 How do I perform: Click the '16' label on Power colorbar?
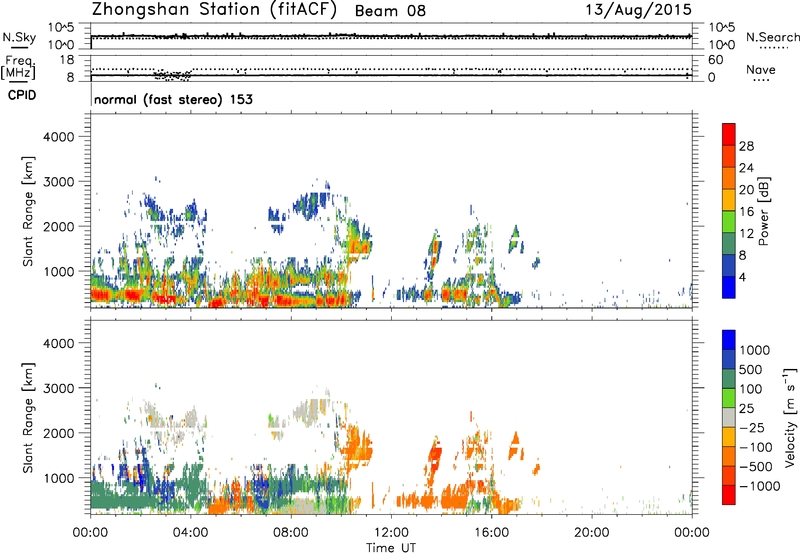746,212
